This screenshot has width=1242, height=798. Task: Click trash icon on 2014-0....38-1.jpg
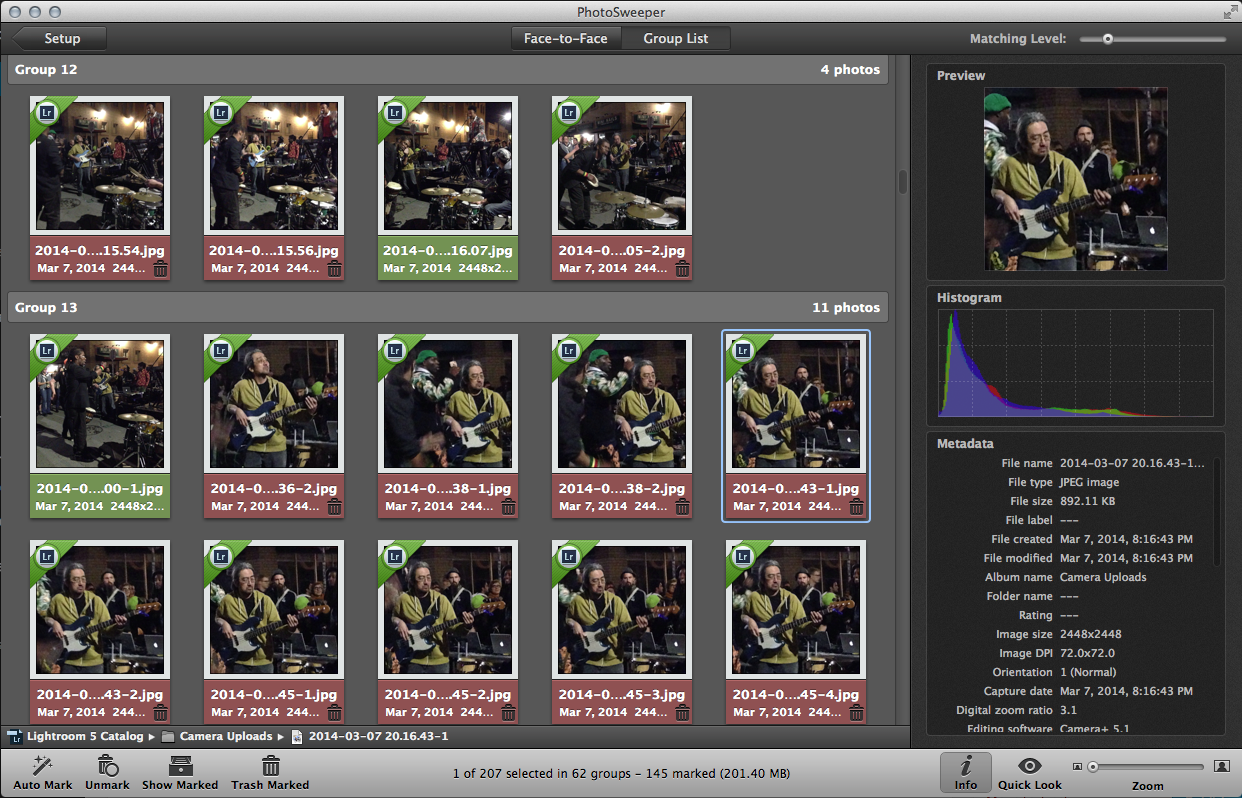508,506
